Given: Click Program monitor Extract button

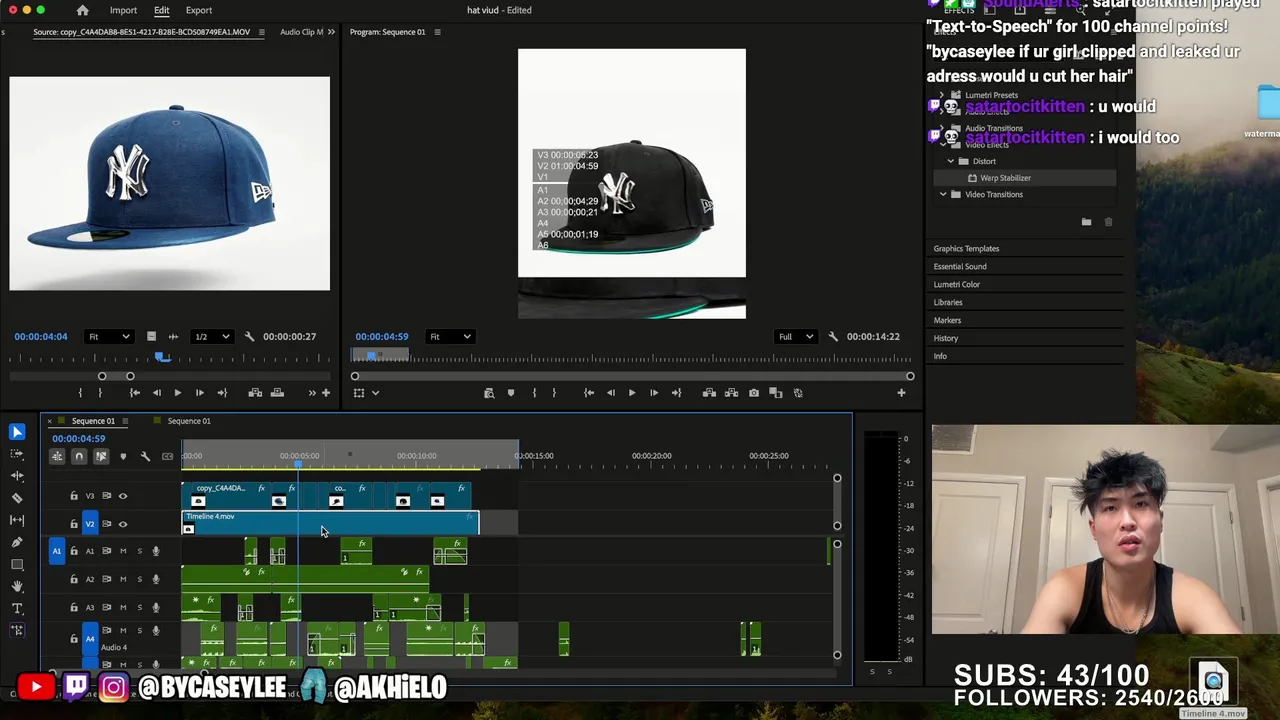Looking at the screenshot, I should tap(731, 393).
